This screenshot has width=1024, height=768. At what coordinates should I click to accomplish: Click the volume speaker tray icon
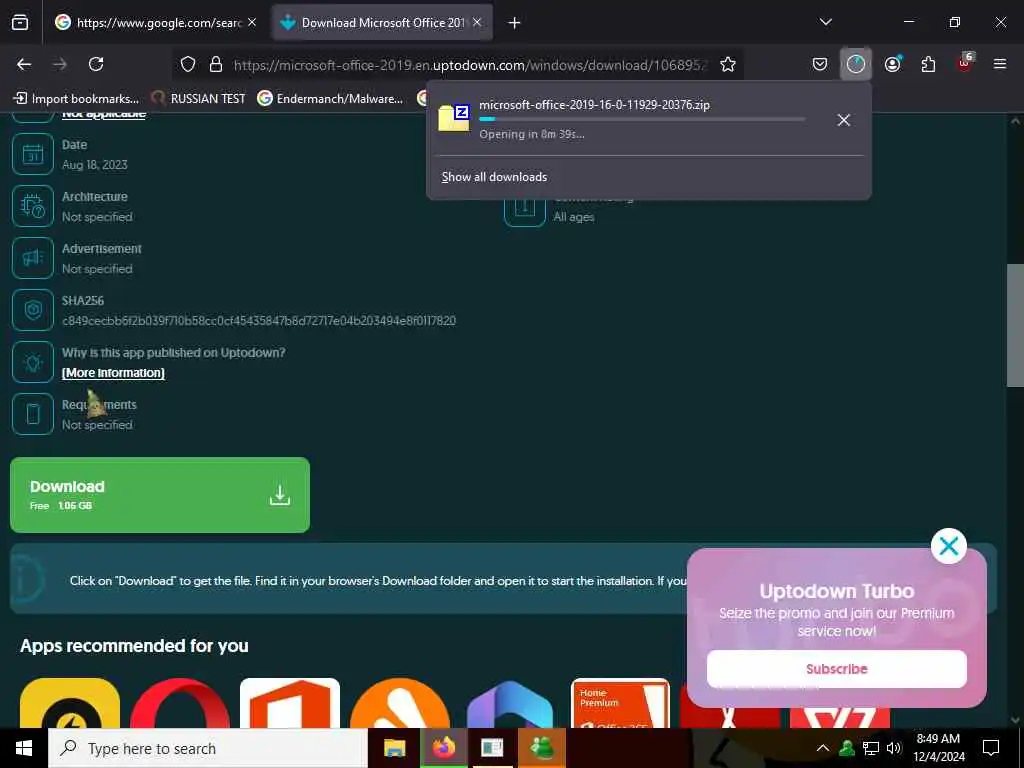pos(893,748)
